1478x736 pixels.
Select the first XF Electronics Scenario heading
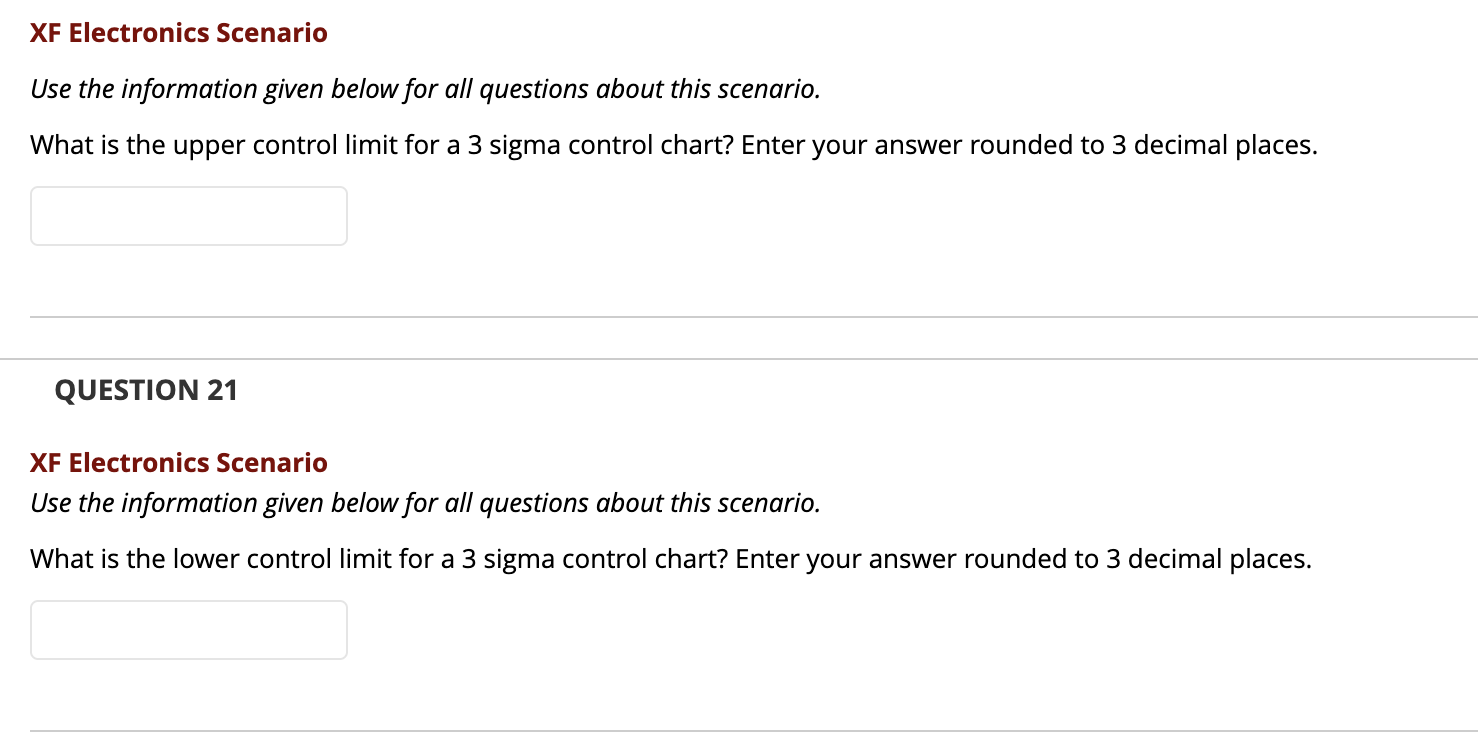pos(177,32)
